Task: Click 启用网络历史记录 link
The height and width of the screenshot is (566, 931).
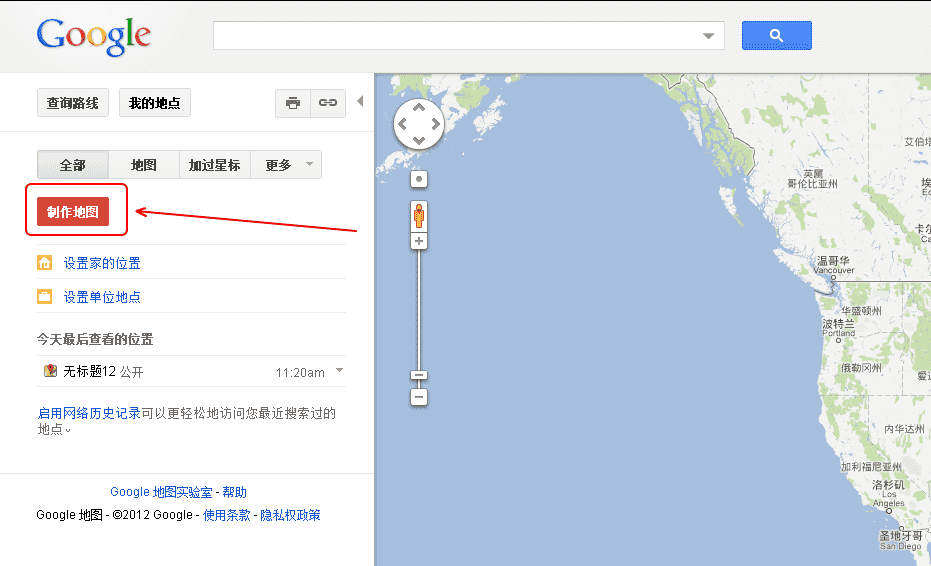Action: [89, 413]
